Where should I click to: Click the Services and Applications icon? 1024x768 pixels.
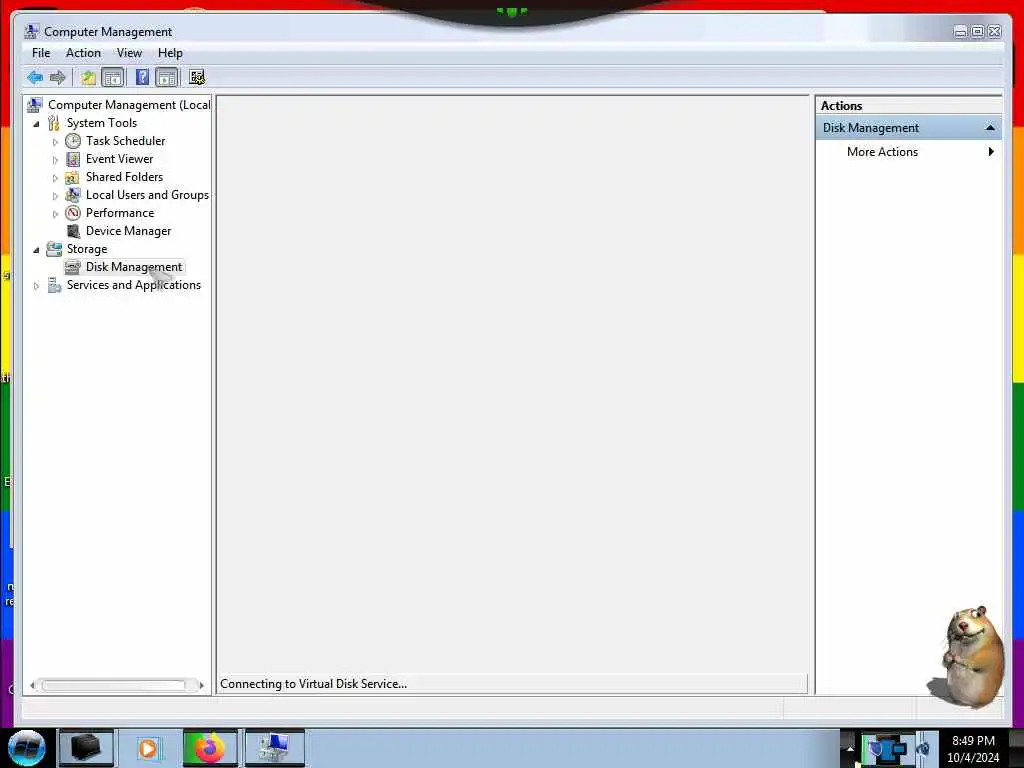tap(54, 285)
